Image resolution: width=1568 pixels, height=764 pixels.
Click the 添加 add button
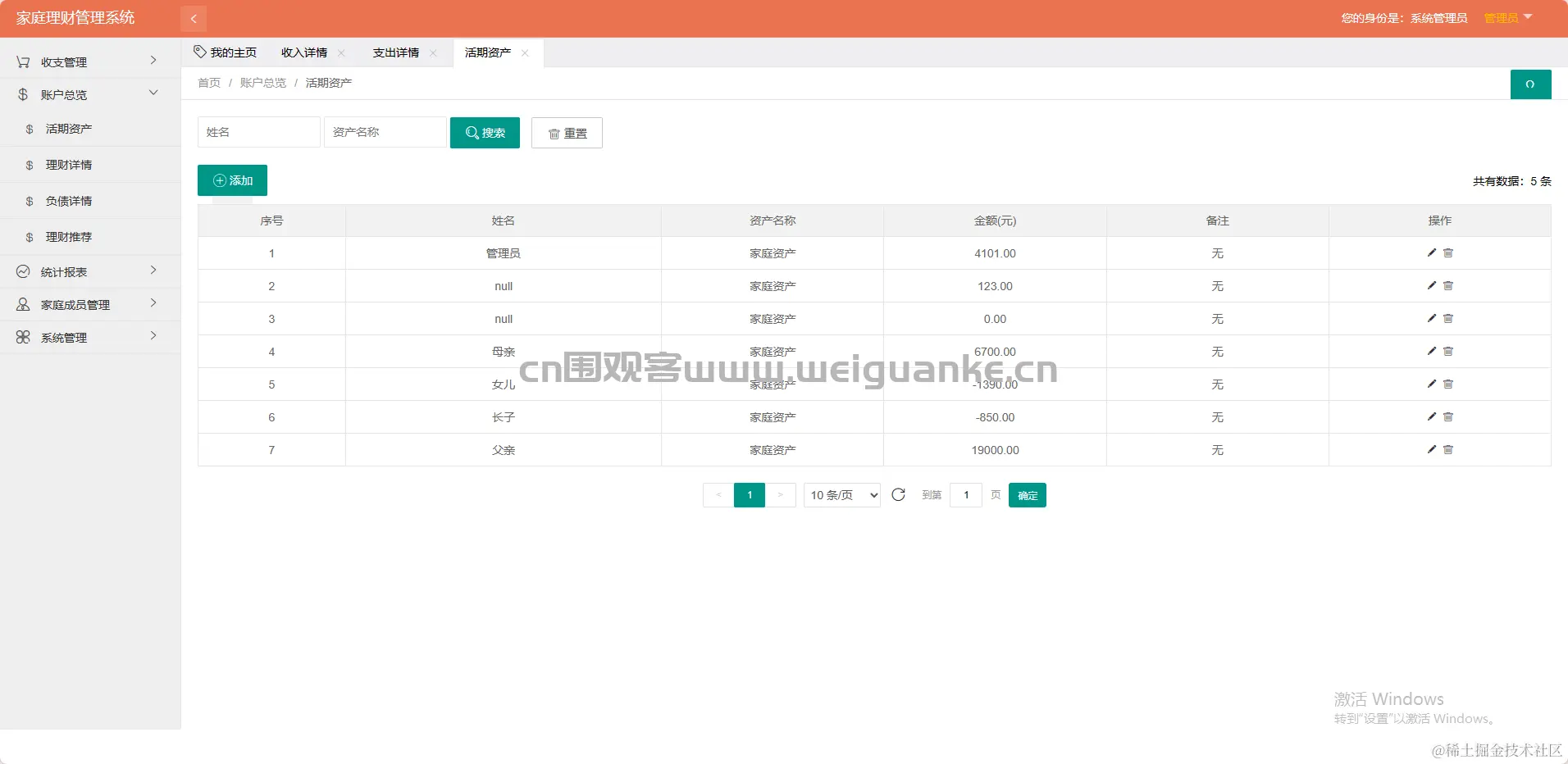232,180
